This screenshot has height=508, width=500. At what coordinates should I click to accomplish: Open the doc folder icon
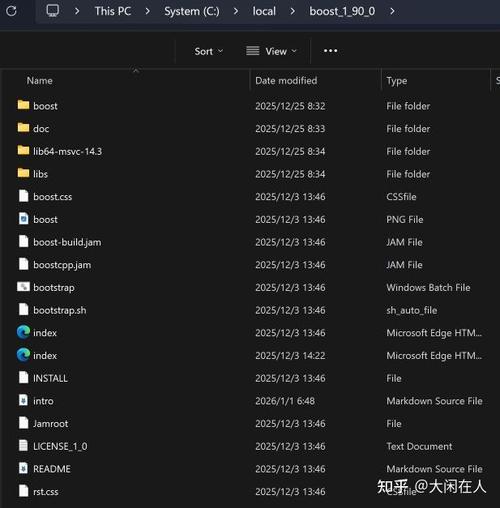pos(23,128)
